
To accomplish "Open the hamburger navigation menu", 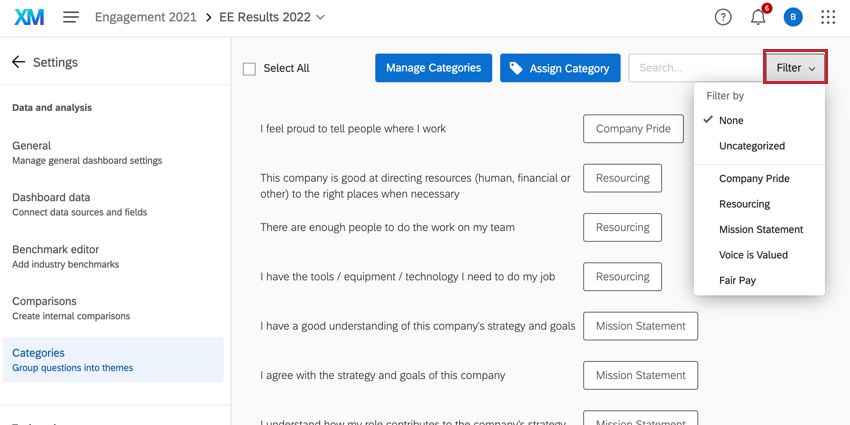I will pos(71,17).
